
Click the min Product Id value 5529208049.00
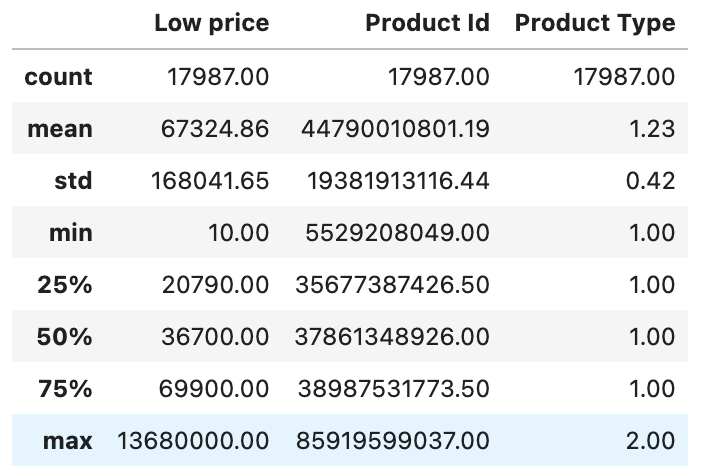397,233
